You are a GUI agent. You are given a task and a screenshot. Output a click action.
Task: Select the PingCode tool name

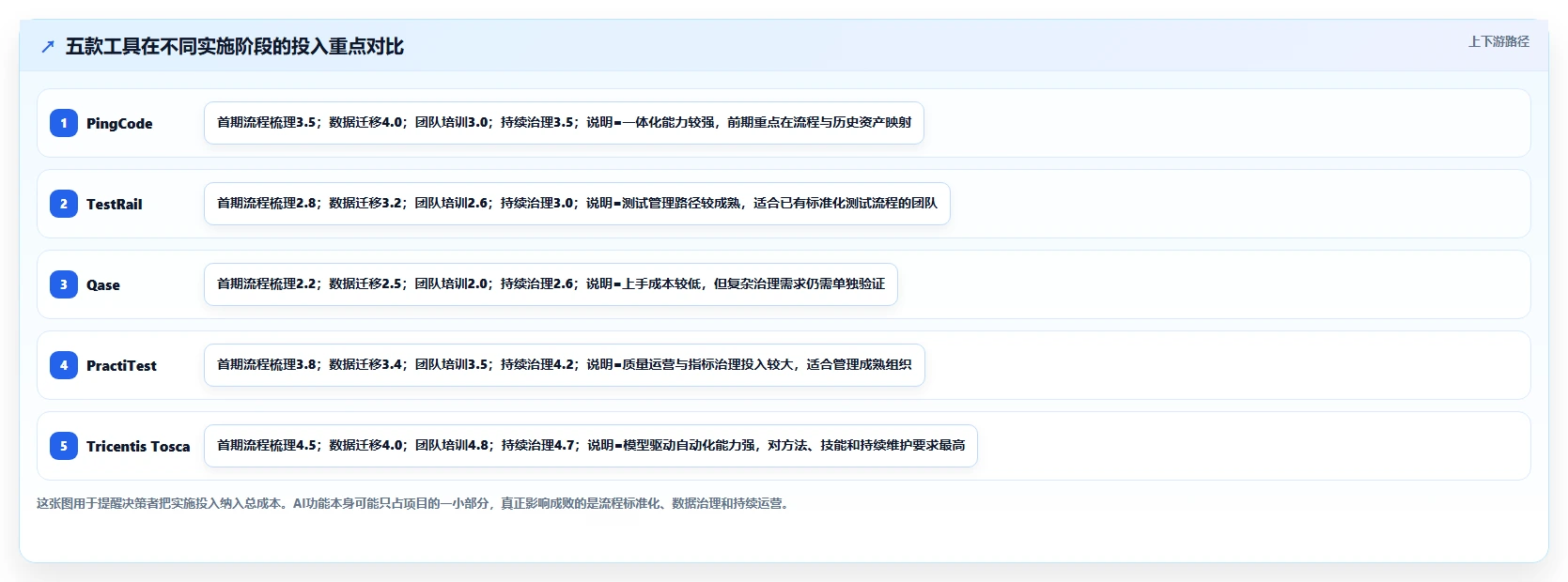[119, 124]
